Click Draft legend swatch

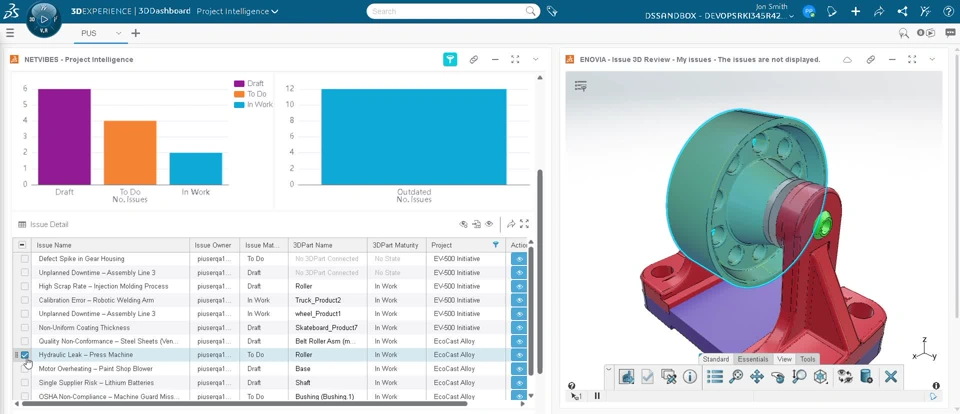[239, 83]
